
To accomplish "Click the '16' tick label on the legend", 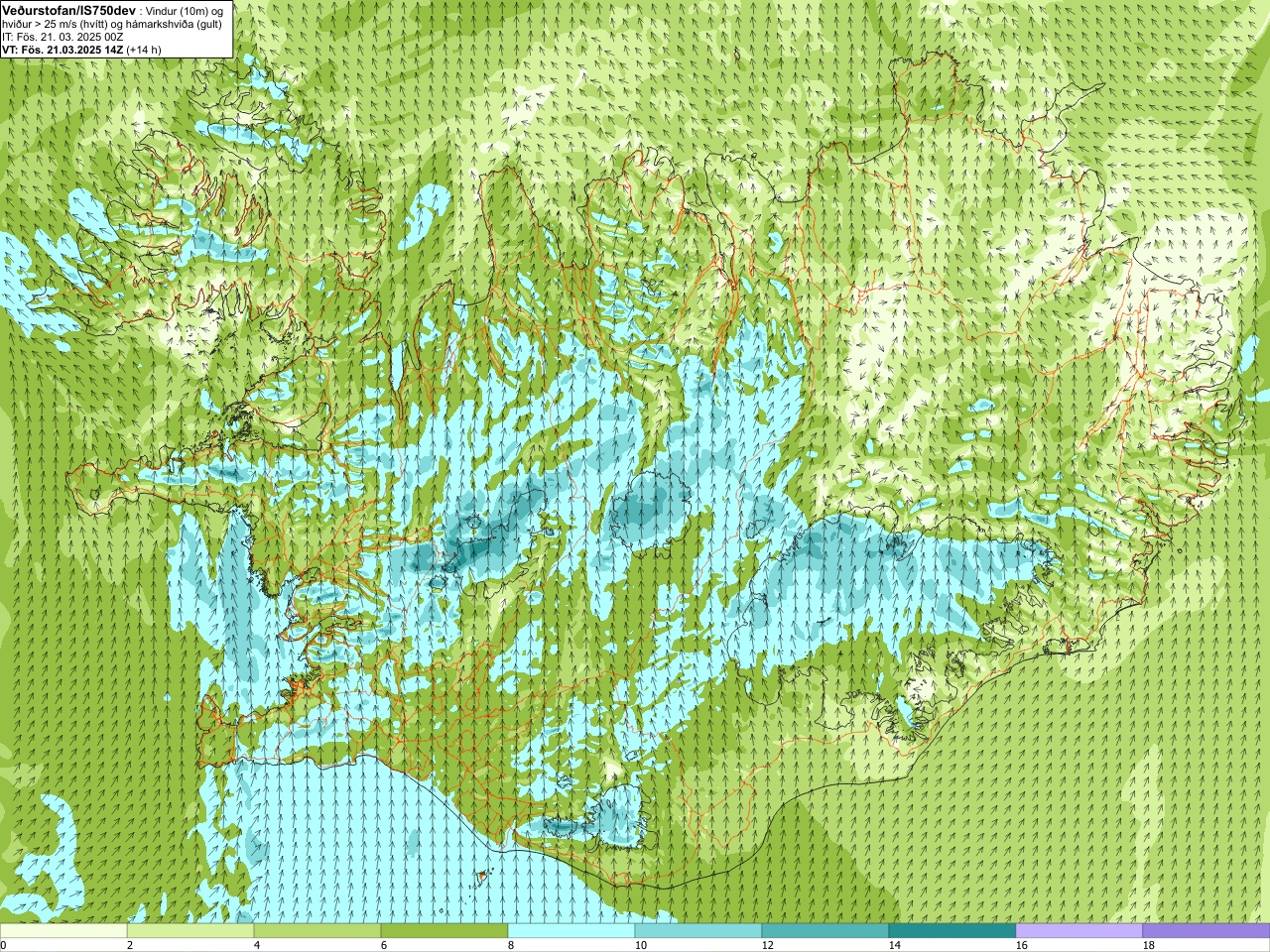I will tap(1022, 945).
